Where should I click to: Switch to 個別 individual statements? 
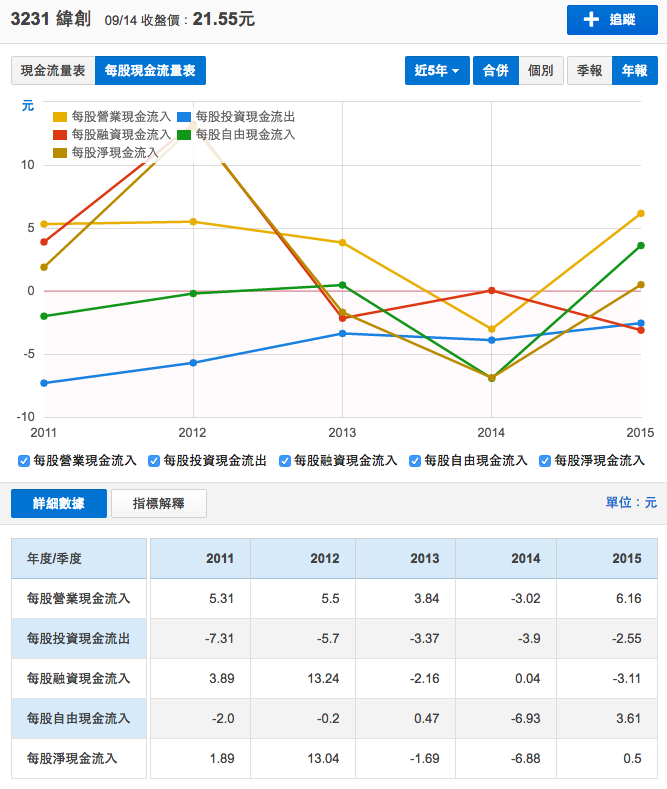541,70
